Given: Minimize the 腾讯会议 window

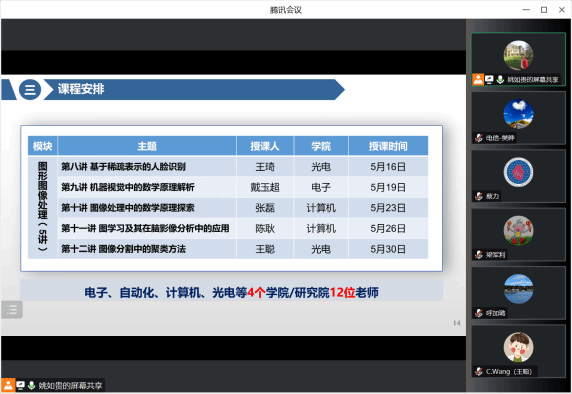Looking at the screenshot, I should pos(526,10).
